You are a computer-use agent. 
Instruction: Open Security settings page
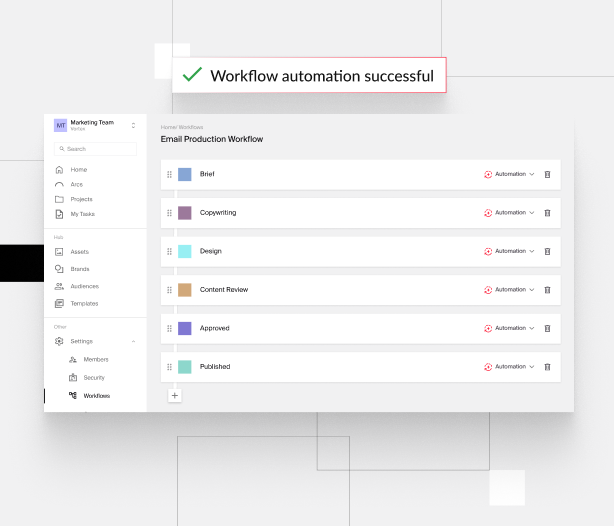(94, 378)
